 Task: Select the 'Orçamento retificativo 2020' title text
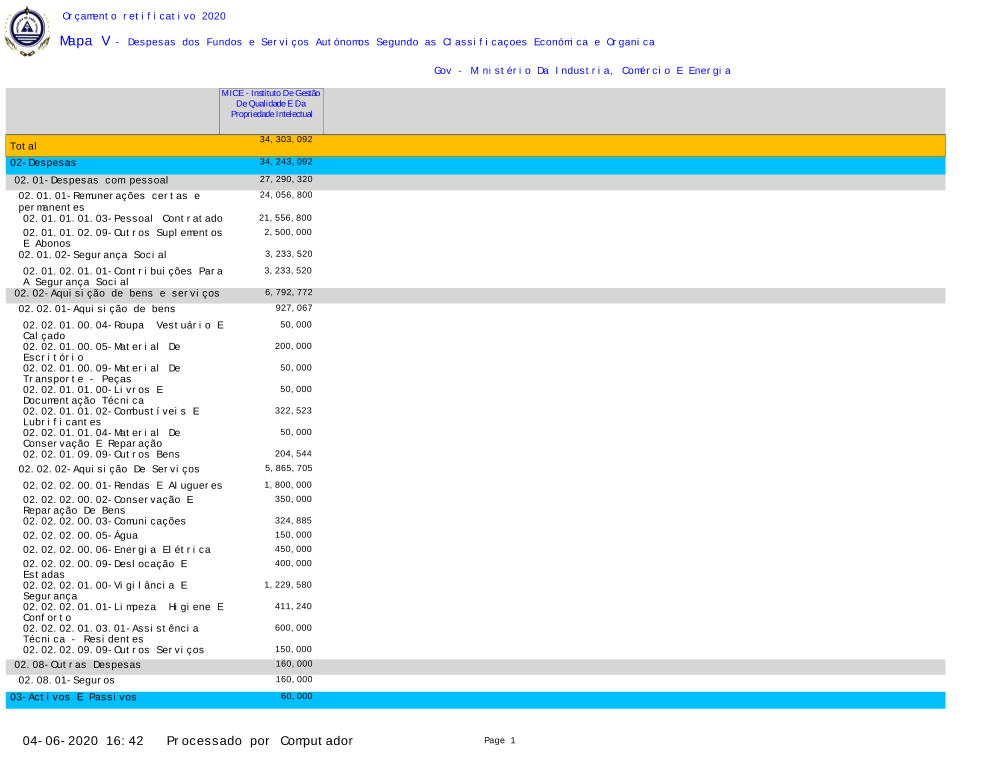tap(144, 16)
